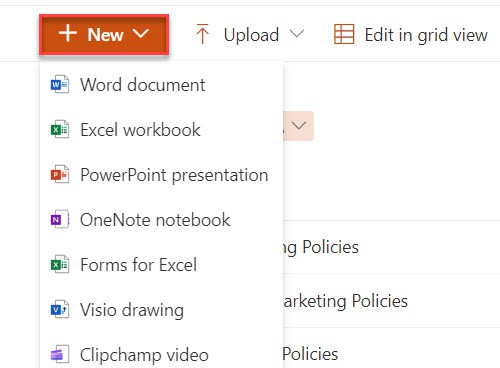Click the plus icon on New button
The width and height of the screenshot is (500, 368).
point(68,33)
